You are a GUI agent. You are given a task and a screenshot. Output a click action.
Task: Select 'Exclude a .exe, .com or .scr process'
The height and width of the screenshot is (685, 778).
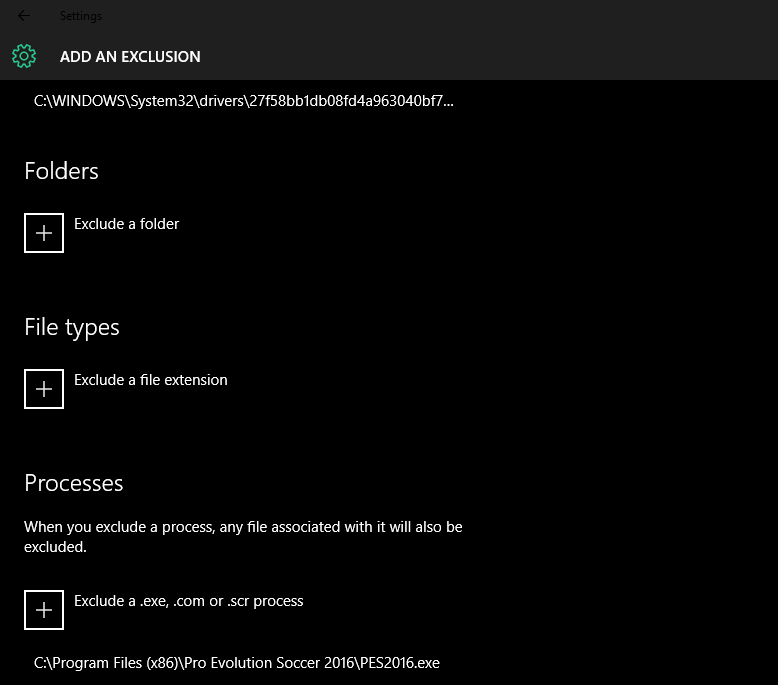pyautogui.click(x=189, y=601)
